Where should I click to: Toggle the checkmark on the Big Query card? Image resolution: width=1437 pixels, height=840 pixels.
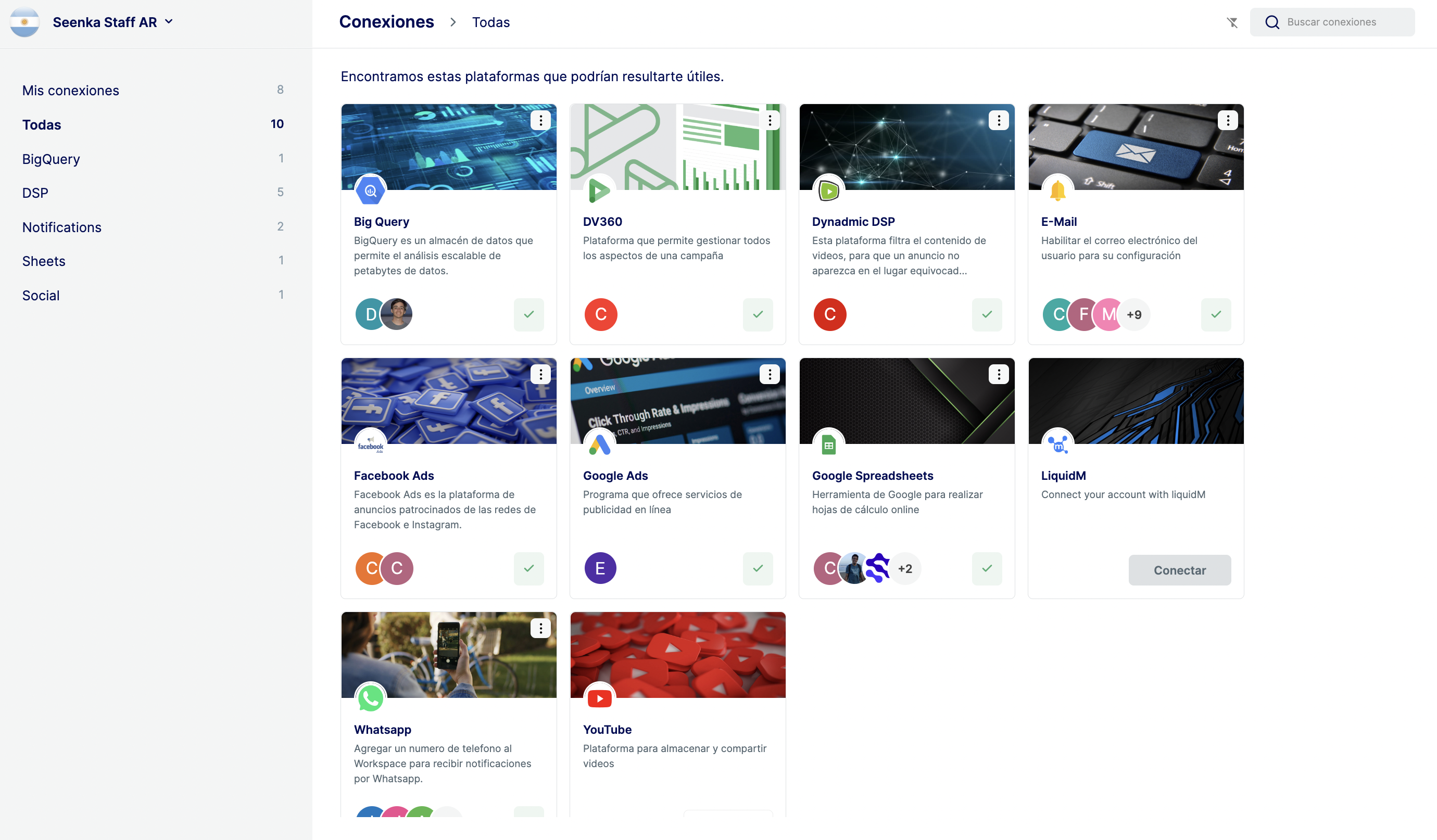pos(528,314)
